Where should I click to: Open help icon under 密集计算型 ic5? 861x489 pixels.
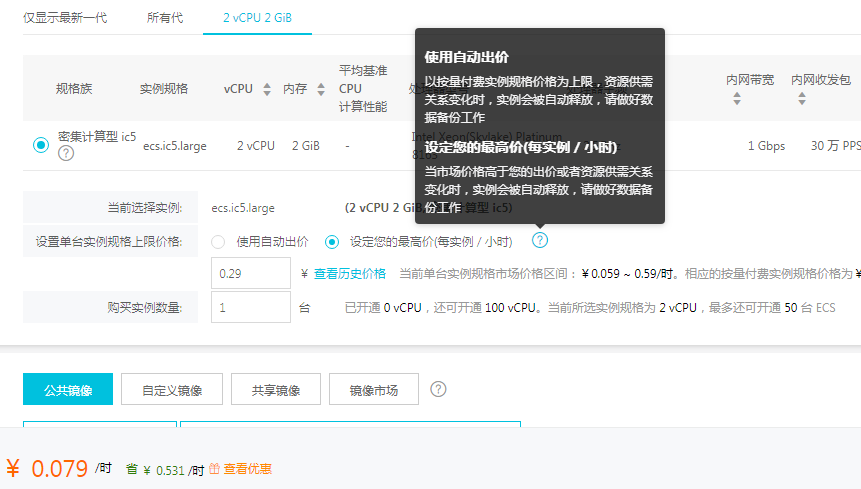(66, 153)
